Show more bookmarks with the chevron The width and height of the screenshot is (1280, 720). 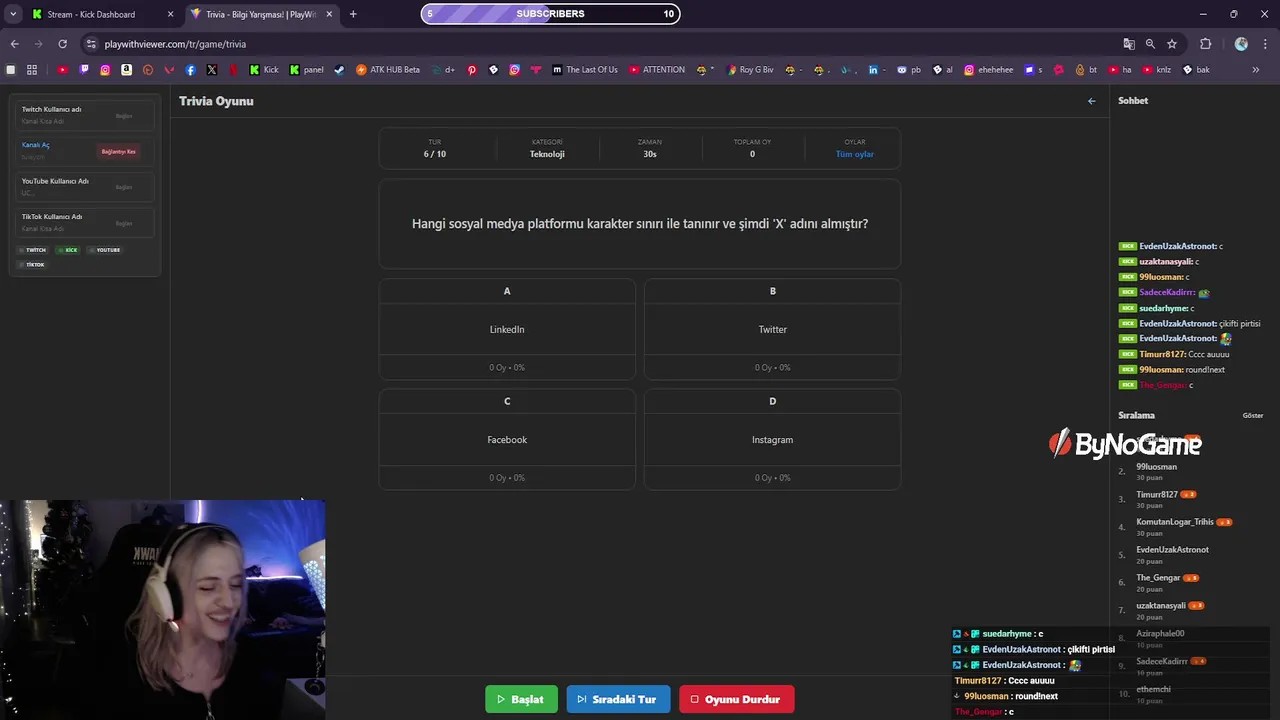coord(1256,70)
